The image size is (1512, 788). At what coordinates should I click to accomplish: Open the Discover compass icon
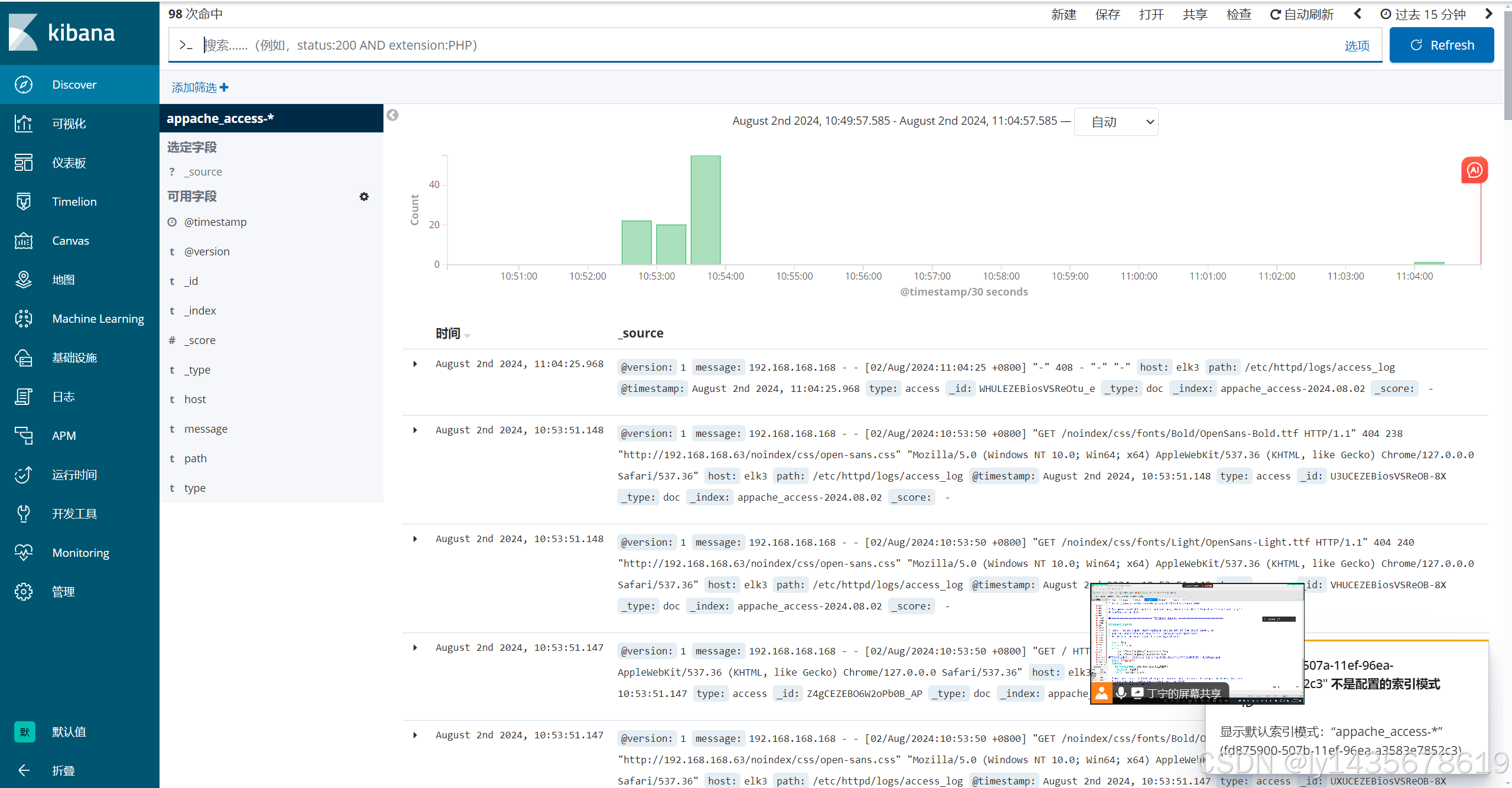pyautogui.click(x=24, y=85)
